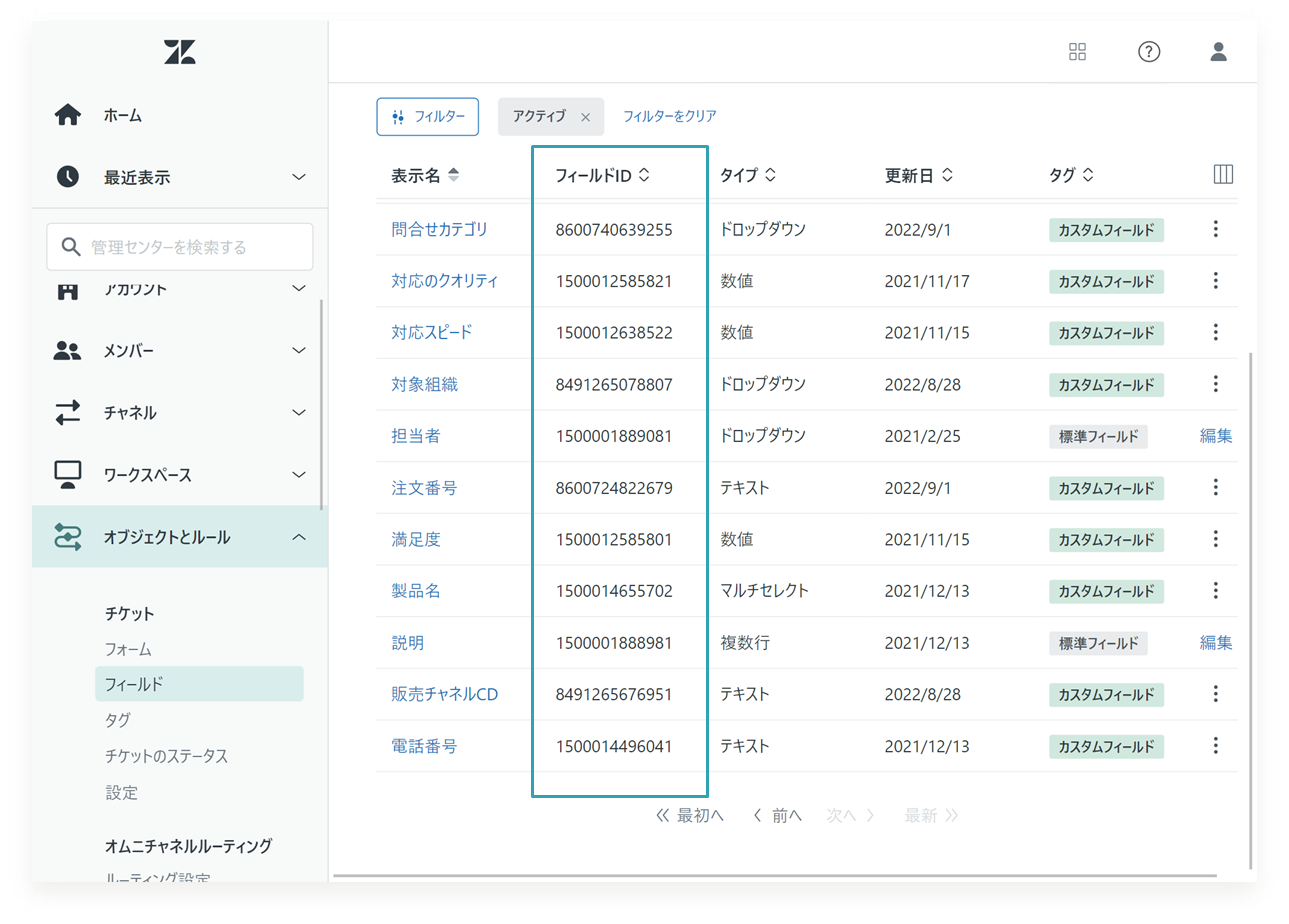Open the help question mark icon
This screenshot has width=1289, height=924.
pos(1149,52)
